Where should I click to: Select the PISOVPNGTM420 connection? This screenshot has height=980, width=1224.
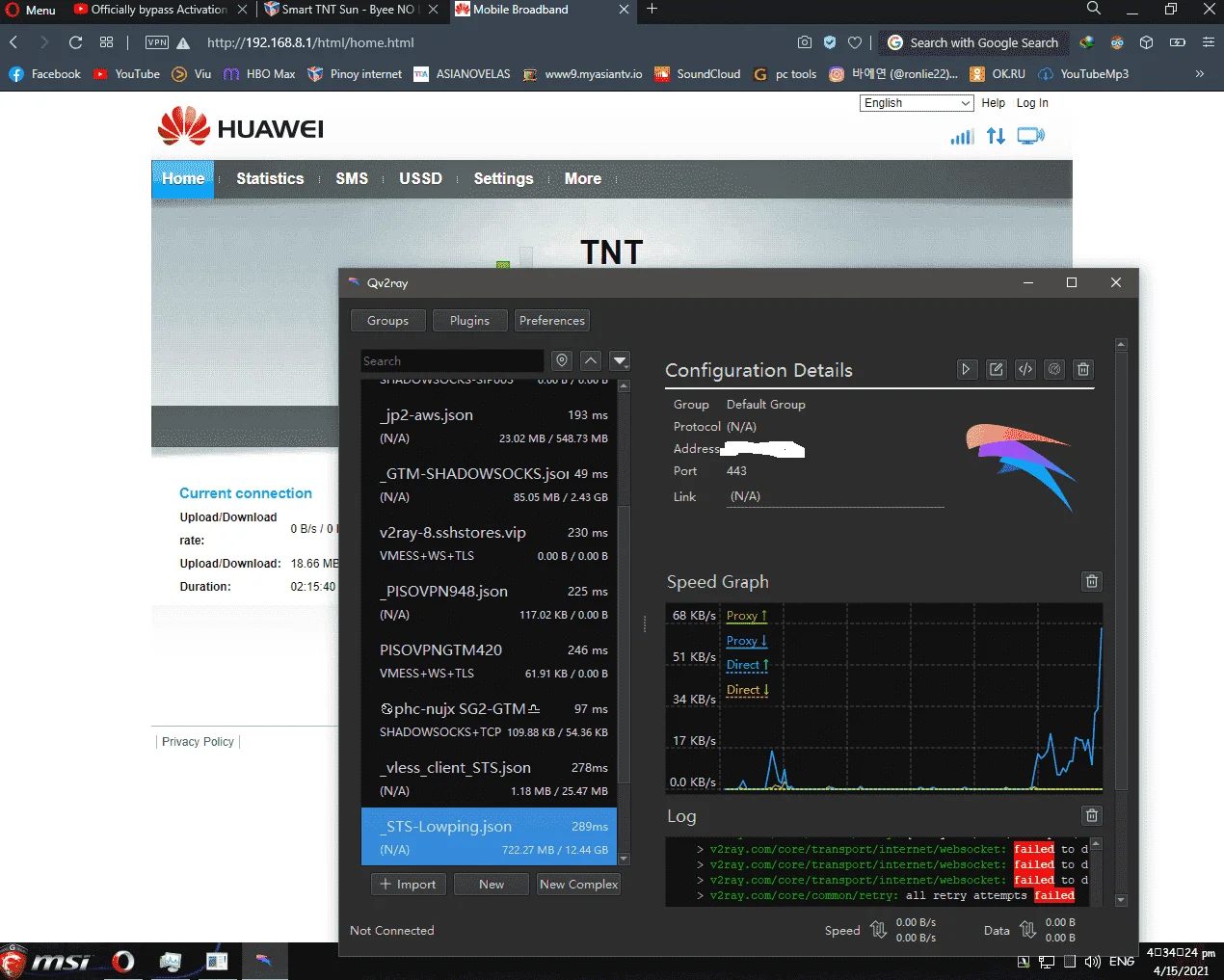coord(489,661)
